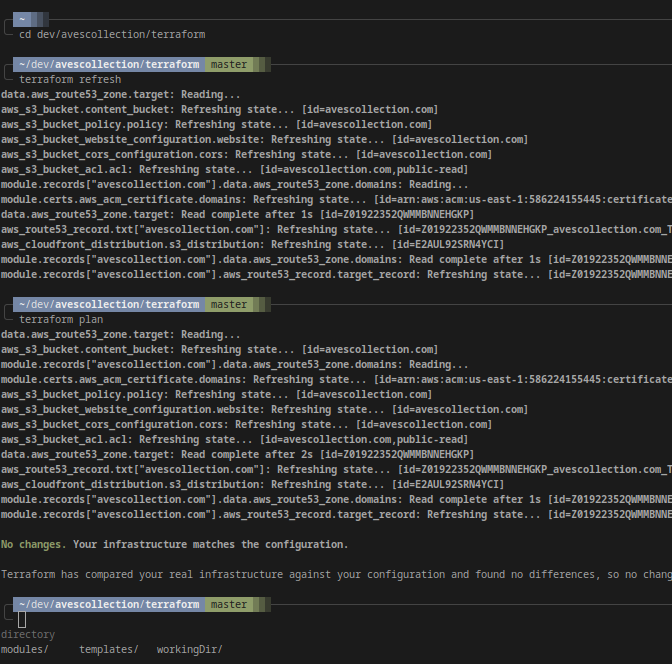Click 'Your infrastructure matches the configuration.' message
This screenshot has height=664, width=672.
point(210,544)
